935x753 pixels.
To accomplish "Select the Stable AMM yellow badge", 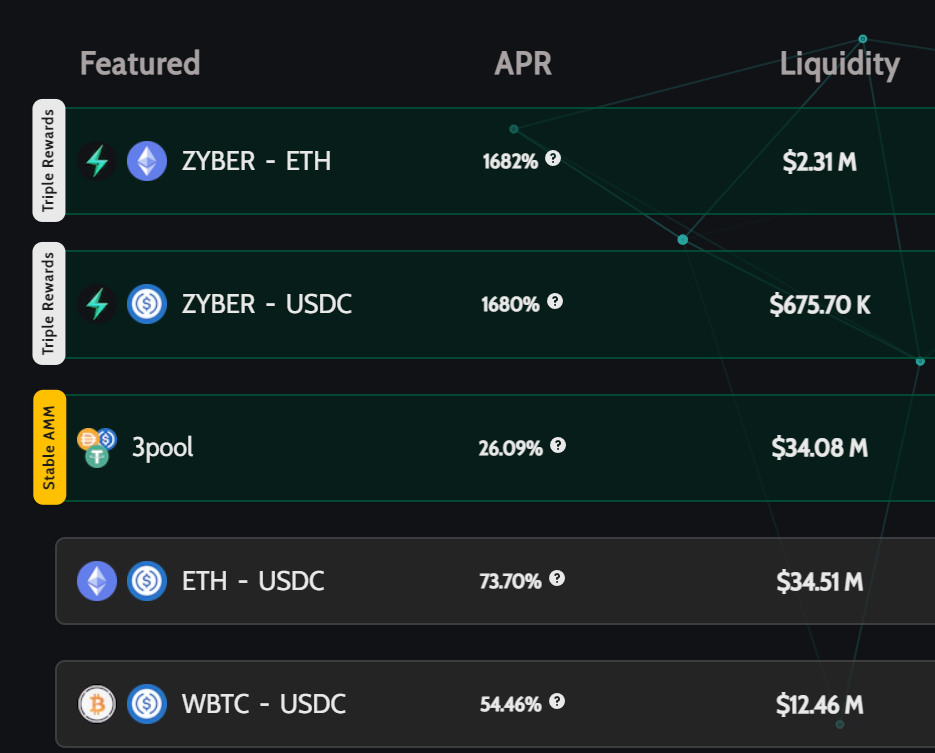I will click(49, 447).
